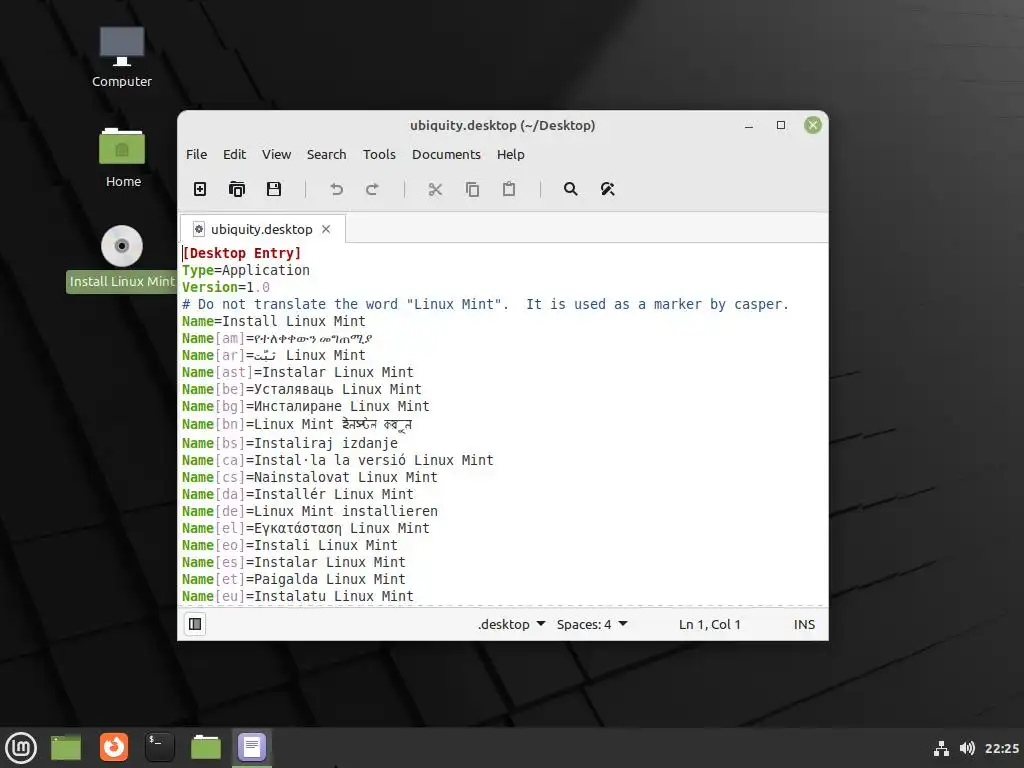Save the current file via toolbar

(274, 189)
